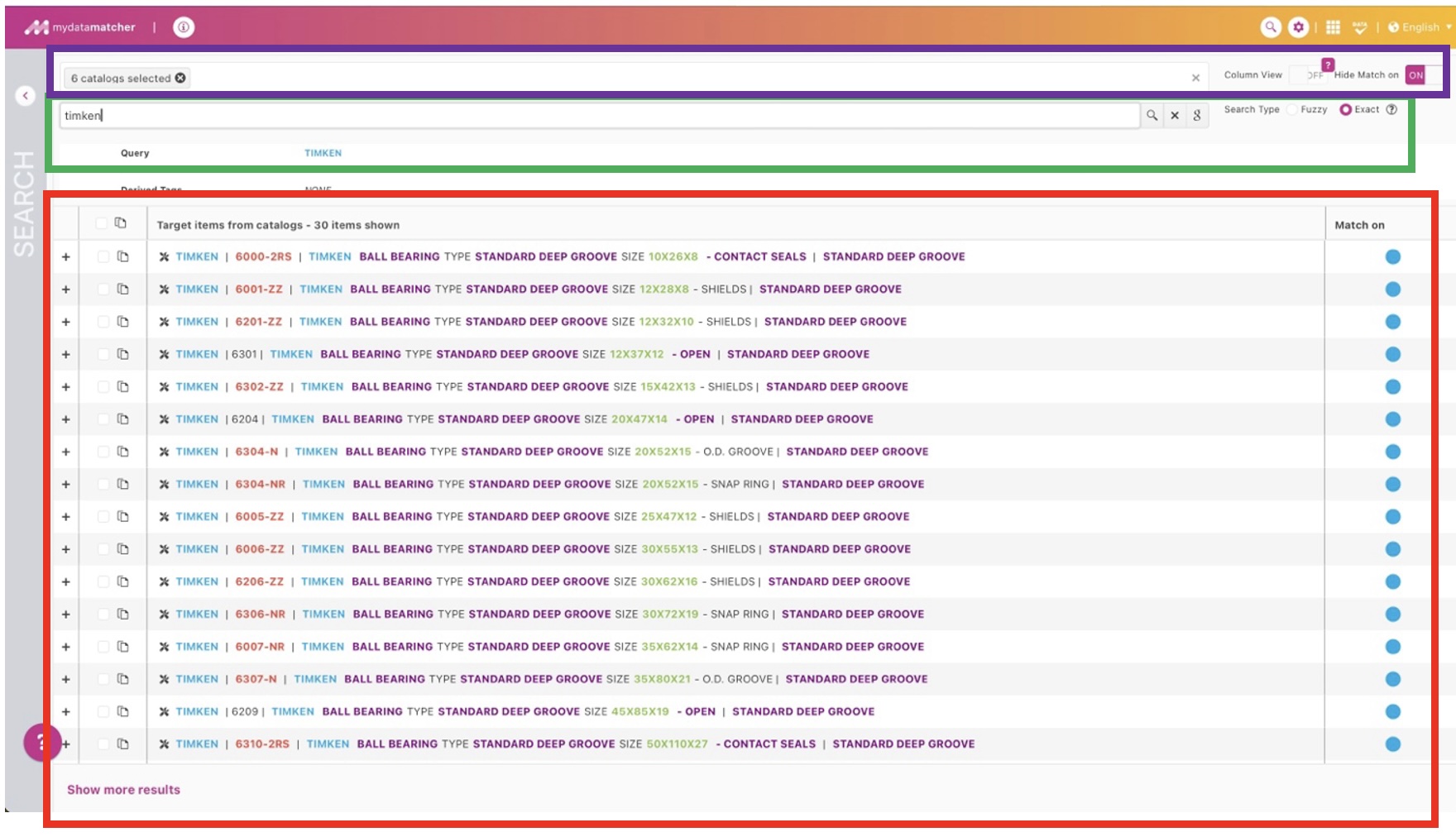Click the copy icon in the table header
This screenshot has height=837, width=1456.
tap(121, 223)
